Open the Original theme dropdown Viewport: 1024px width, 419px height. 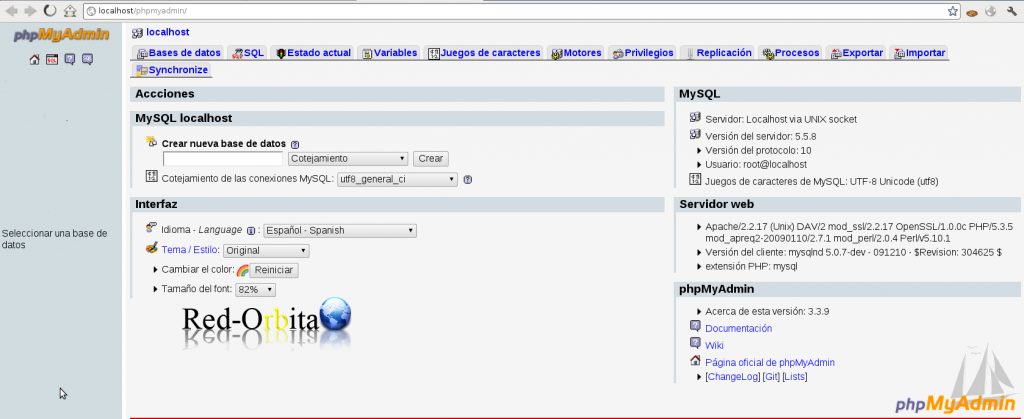pos(266,251)
